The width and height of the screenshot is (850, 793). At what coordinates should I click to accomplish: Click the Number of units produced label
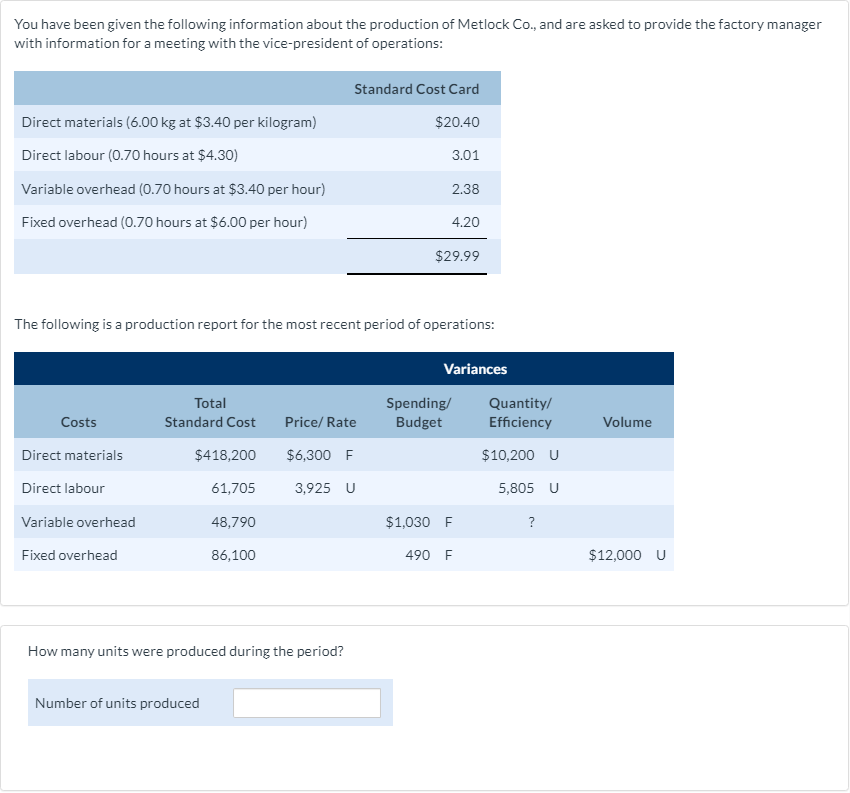click(x=117, y=703)
